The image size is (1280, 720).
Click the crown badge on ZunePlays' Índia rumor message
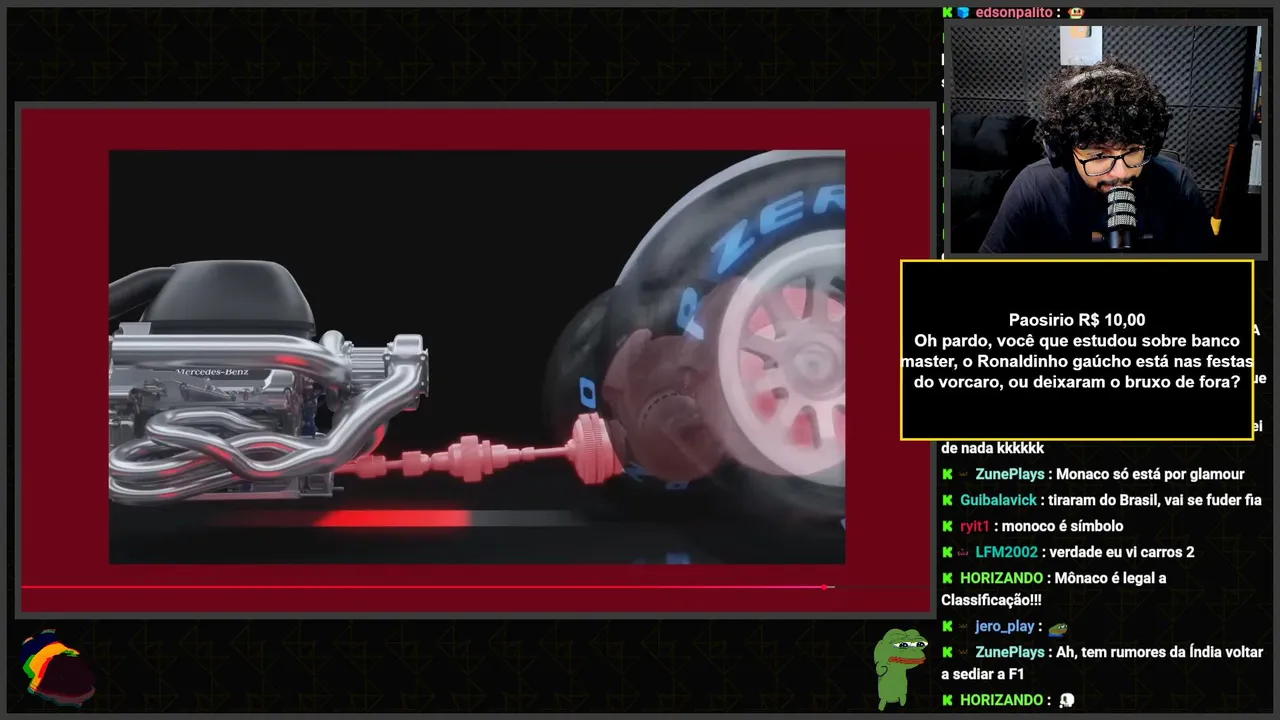[x=964, y=652]
